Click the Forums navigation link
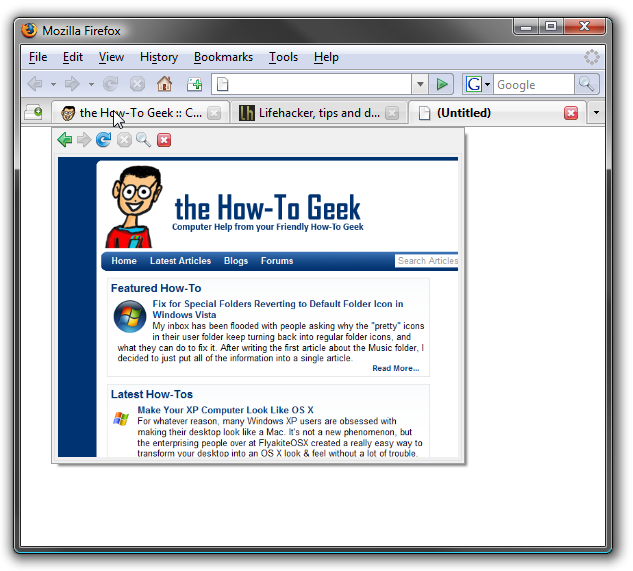 tap(277, 261)
